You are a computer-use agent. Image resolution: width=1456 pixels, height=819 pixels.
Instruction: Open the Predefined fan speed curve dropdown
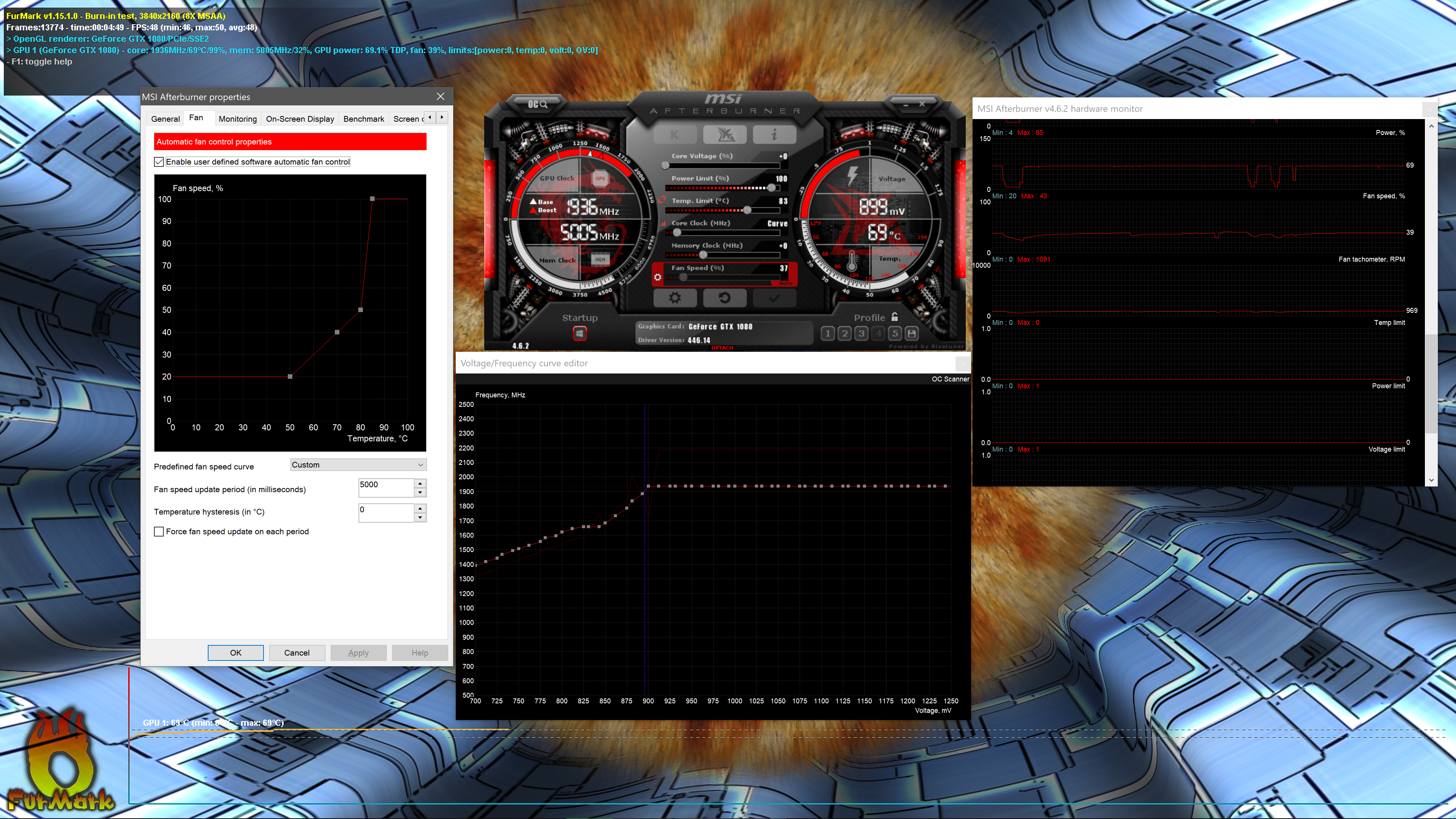point(358,464)
